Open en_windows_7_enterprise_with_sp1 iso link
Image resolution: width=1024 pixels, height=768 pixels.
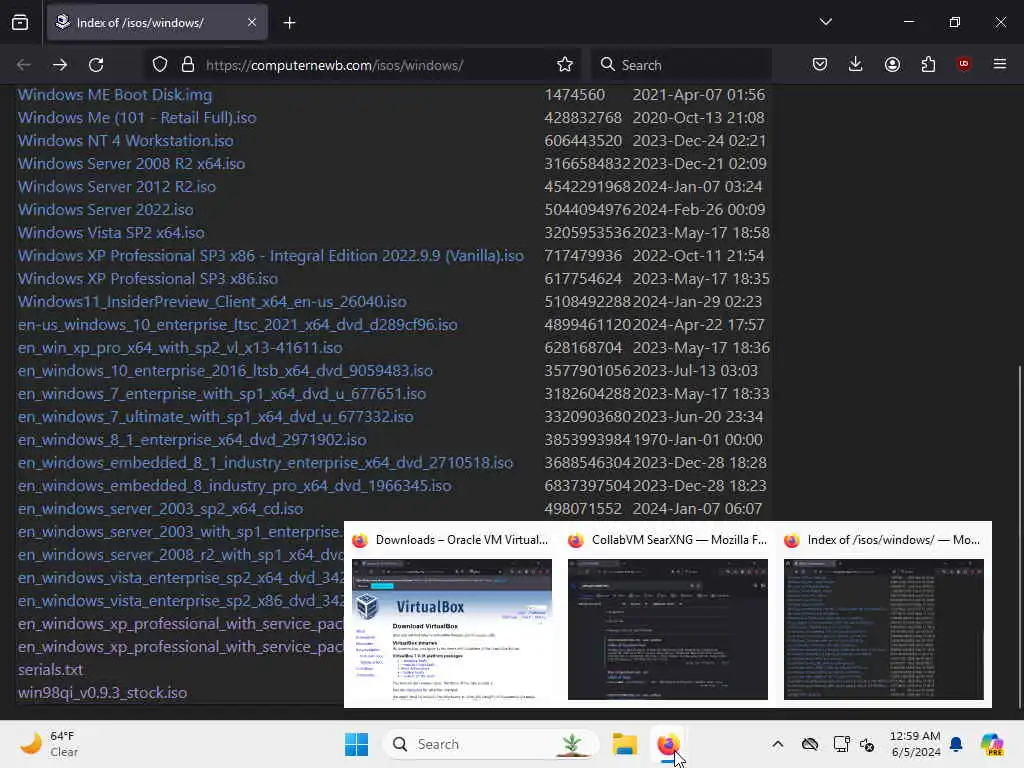222,394
